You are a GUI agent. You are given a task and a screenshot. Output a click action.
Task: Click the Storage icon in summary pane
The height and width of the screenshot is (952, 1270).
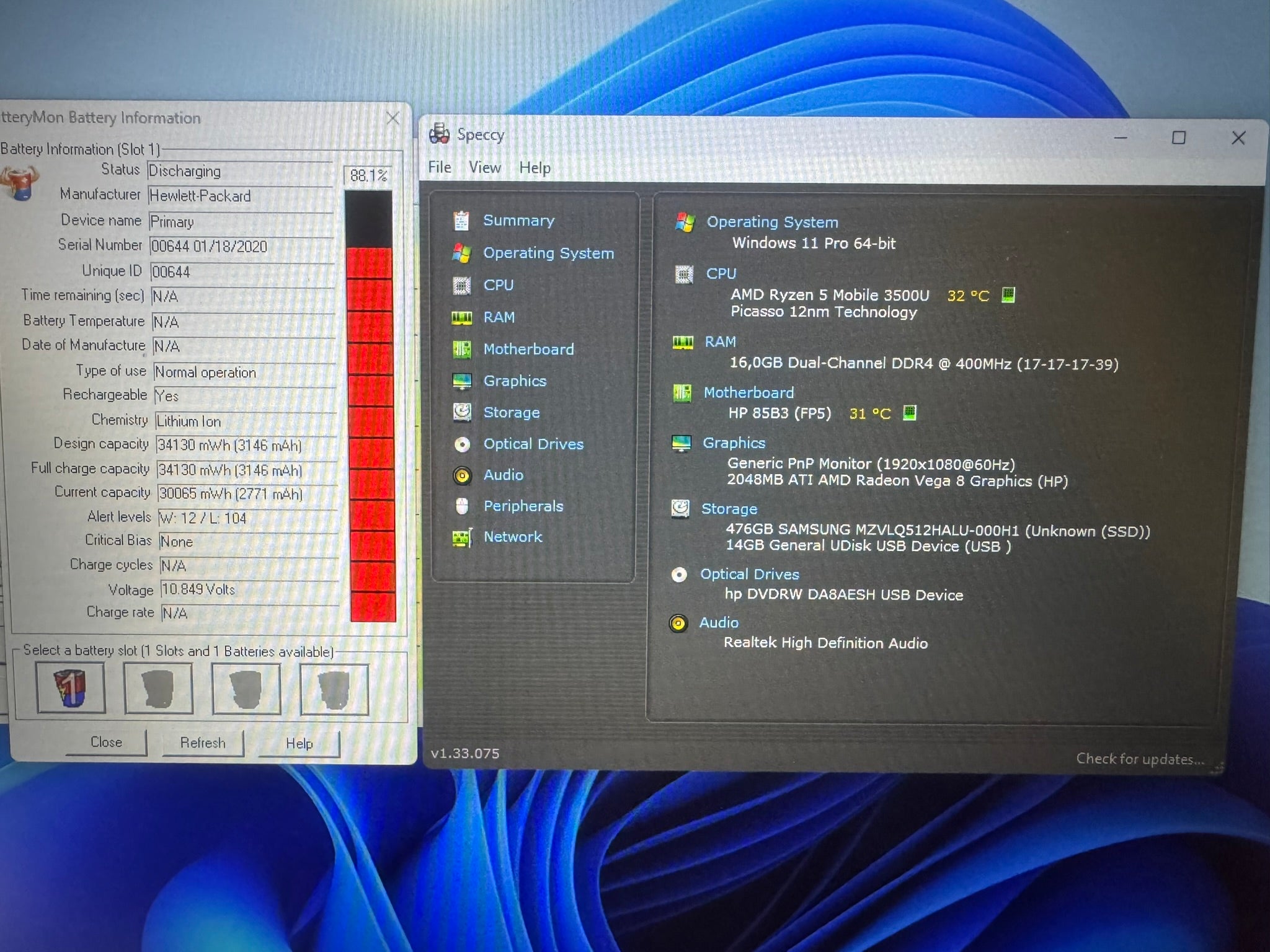680,509
